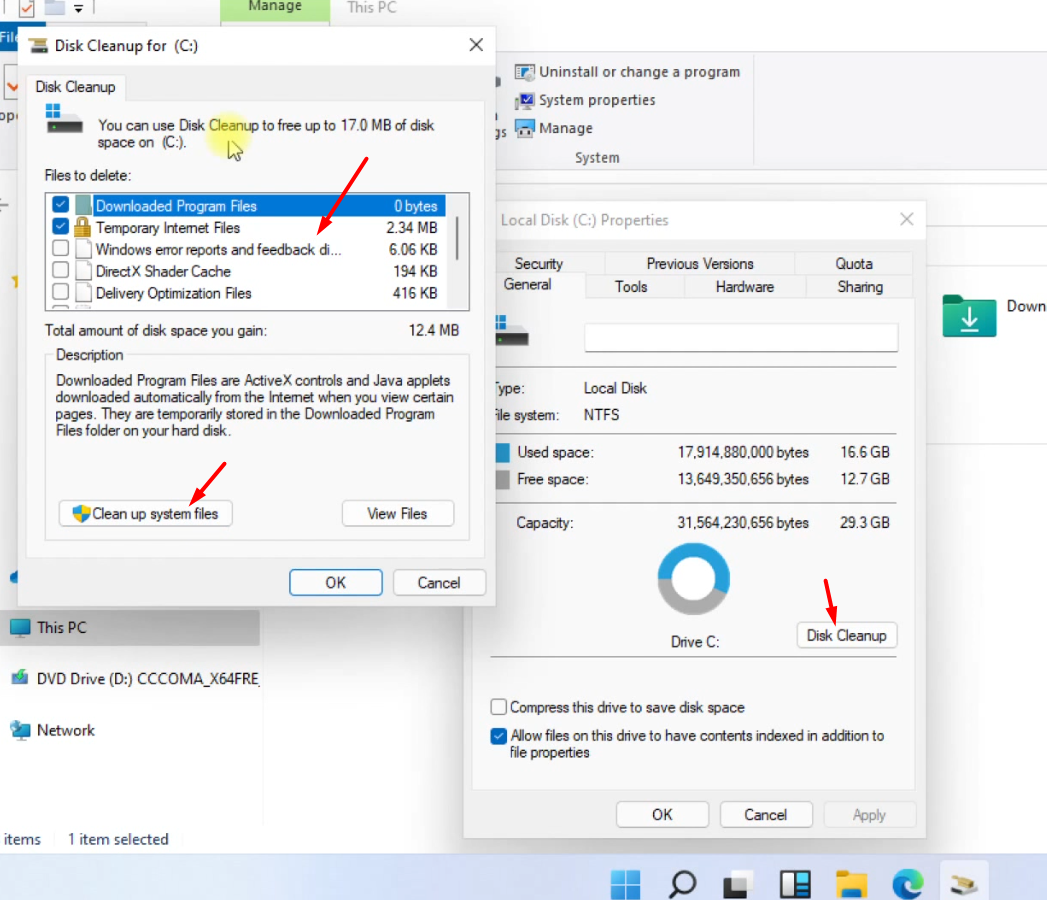
Task: Launch Microsoft Edge from the taskbar
Action: click(x=907, y=884)
